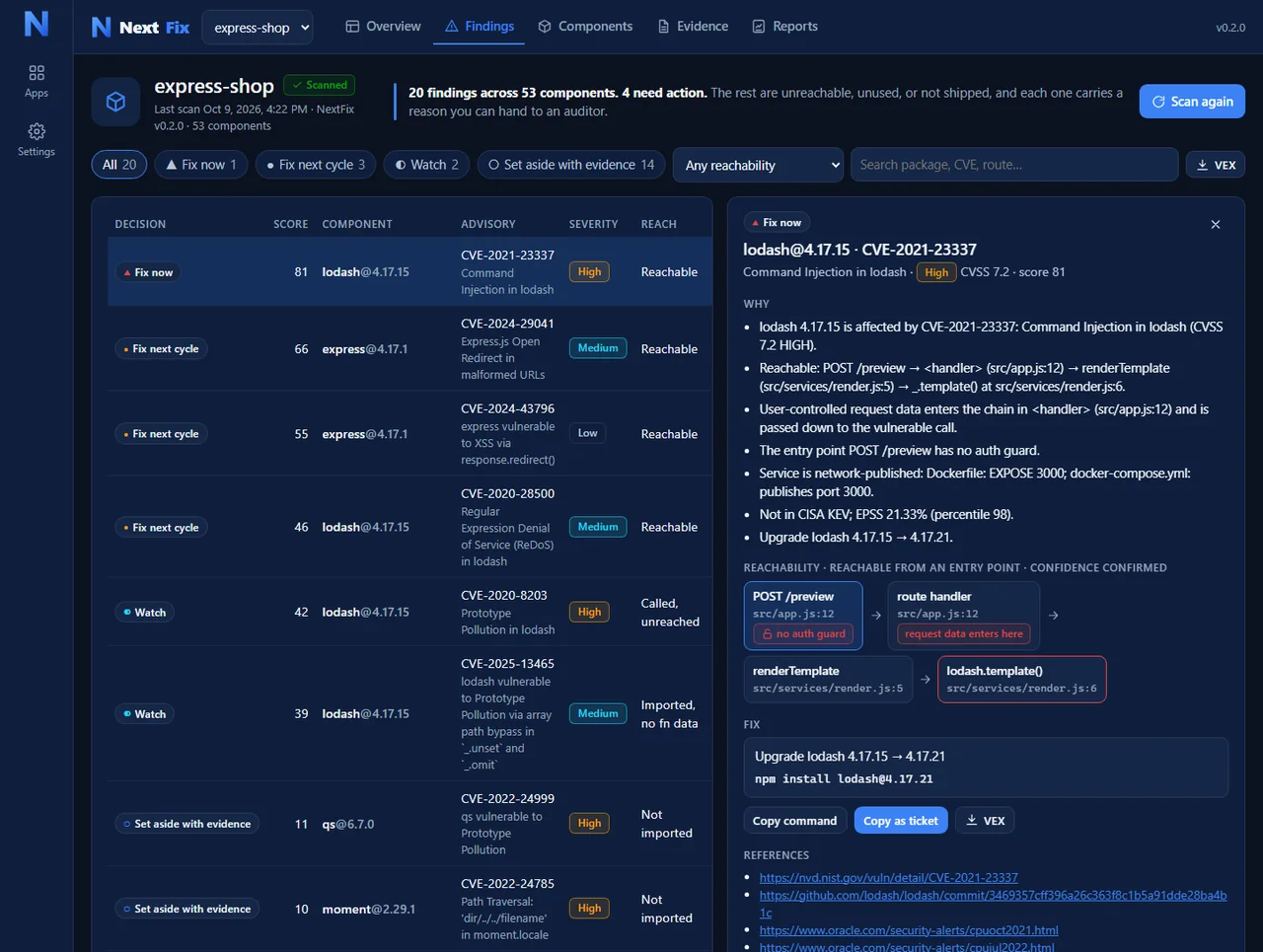Click the request data enters here badge
The image size is (1263, 952).
coord(963,634)
